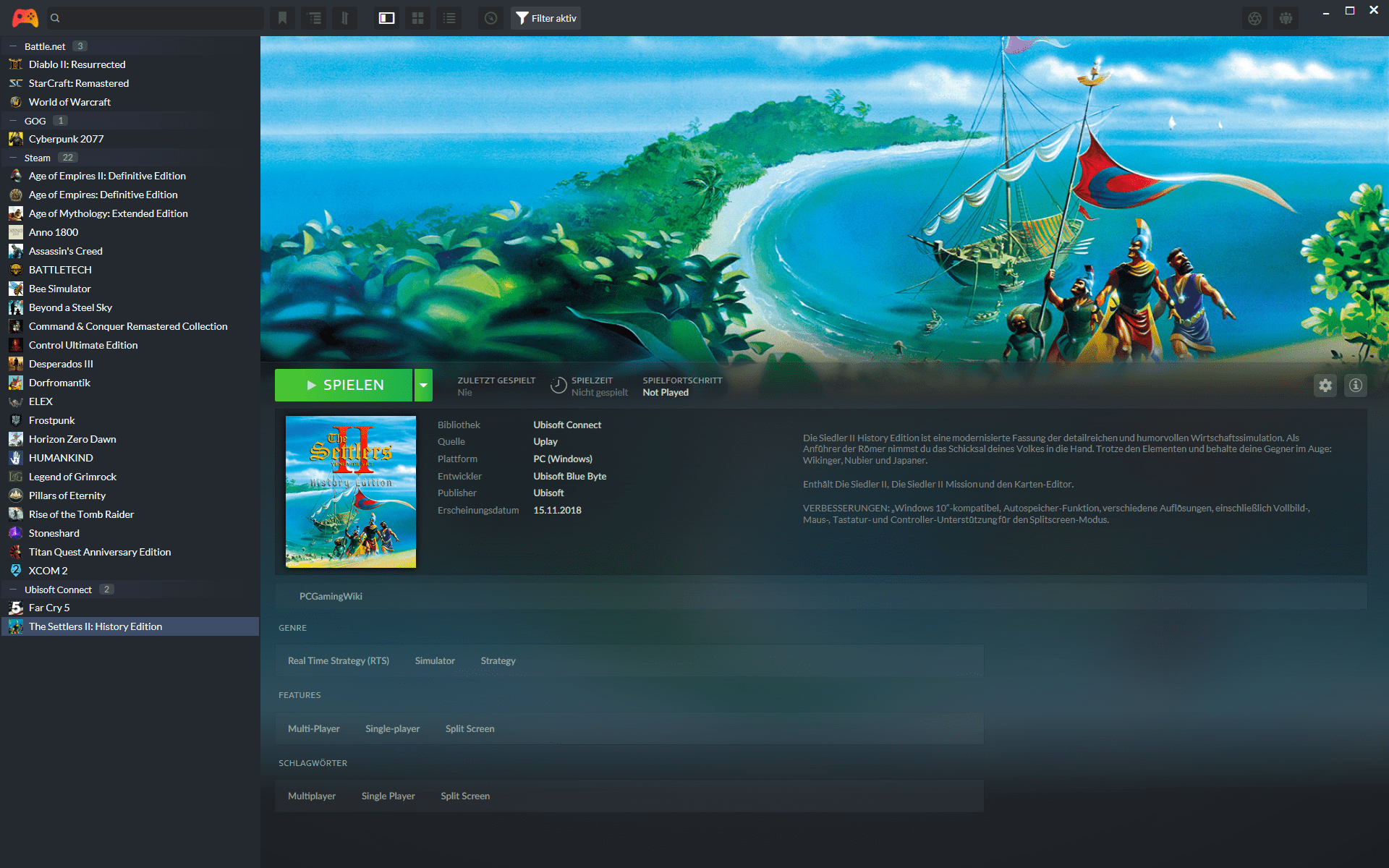
Task: Select Age of Mythology: Extended Edition
Action: click(x=130, y=213)
